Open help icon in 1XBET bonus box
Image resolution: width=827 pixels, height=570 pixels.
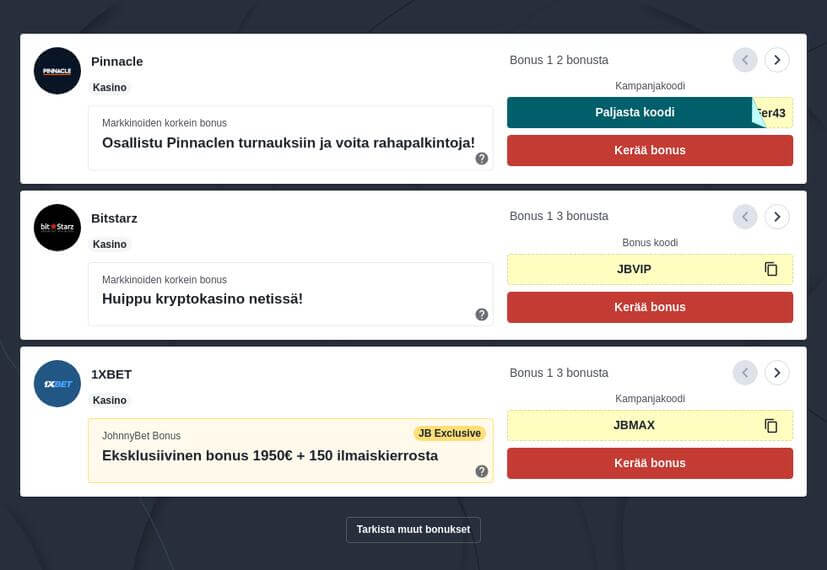tap(481, 471)
